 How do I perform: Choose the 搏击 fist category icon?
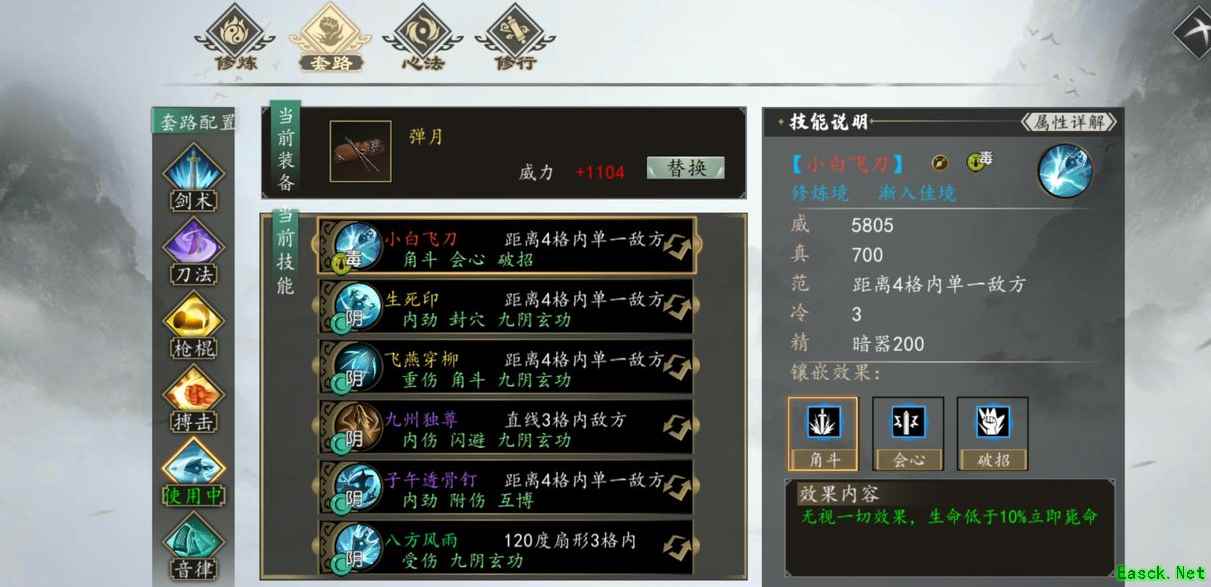193,399
